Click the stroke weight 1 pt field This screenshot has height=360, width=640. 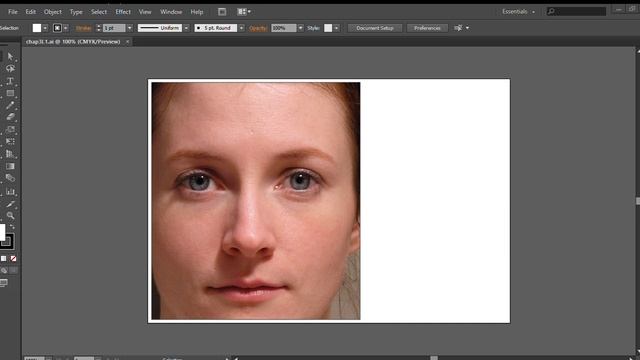114,28
